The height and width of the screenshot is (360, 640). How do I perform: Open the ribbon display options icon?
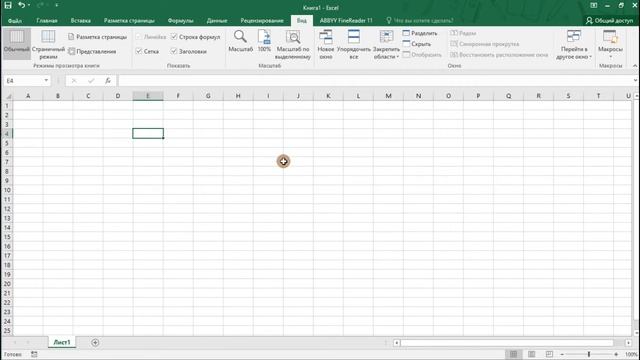click(593, 5)
